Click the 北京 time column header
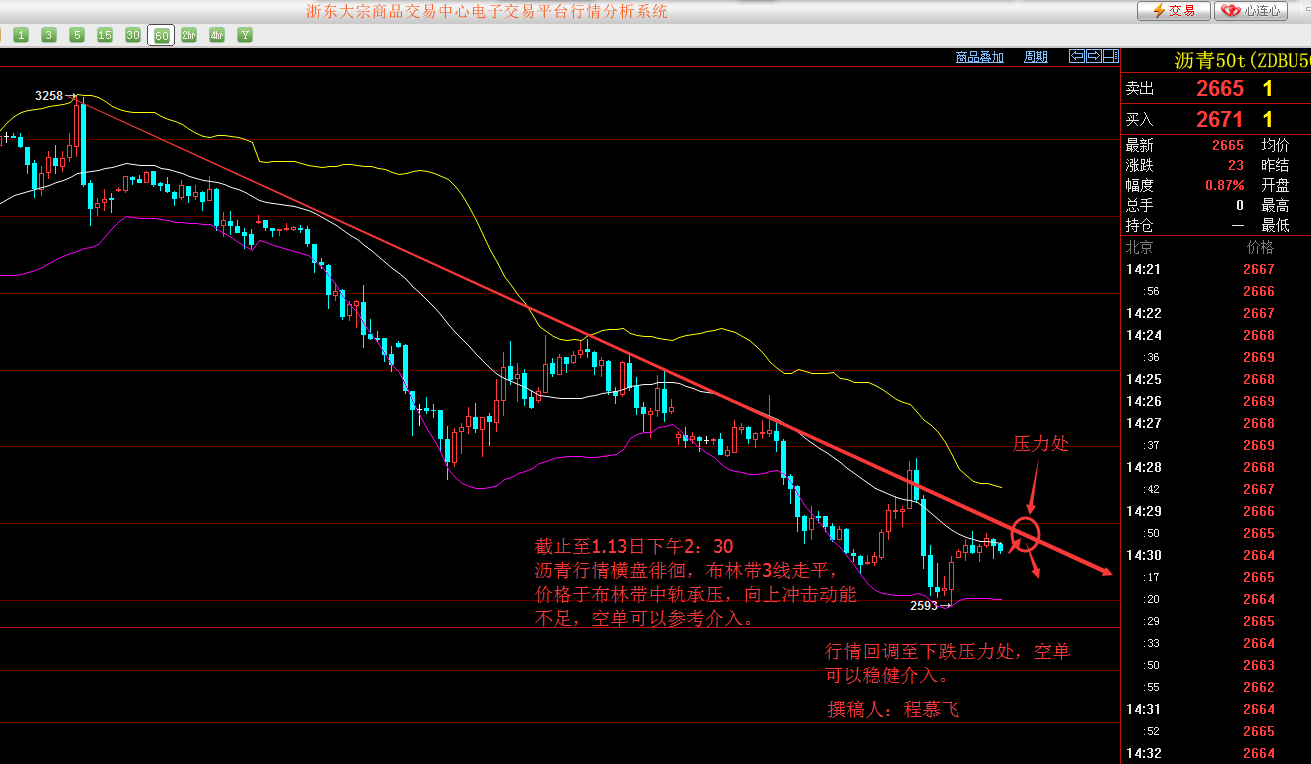 coord(1140,247)
